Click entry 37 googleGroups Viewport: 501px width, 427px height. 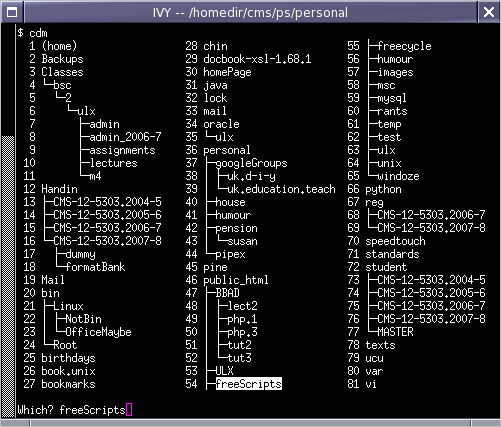click(251, 163)
